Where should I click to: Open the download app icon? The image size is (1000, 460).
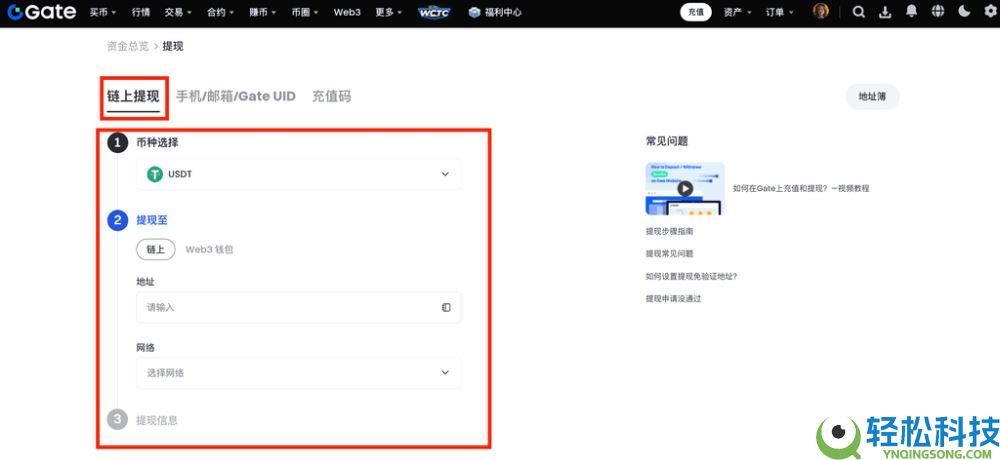pyautogui.click(x=885, y=12)
